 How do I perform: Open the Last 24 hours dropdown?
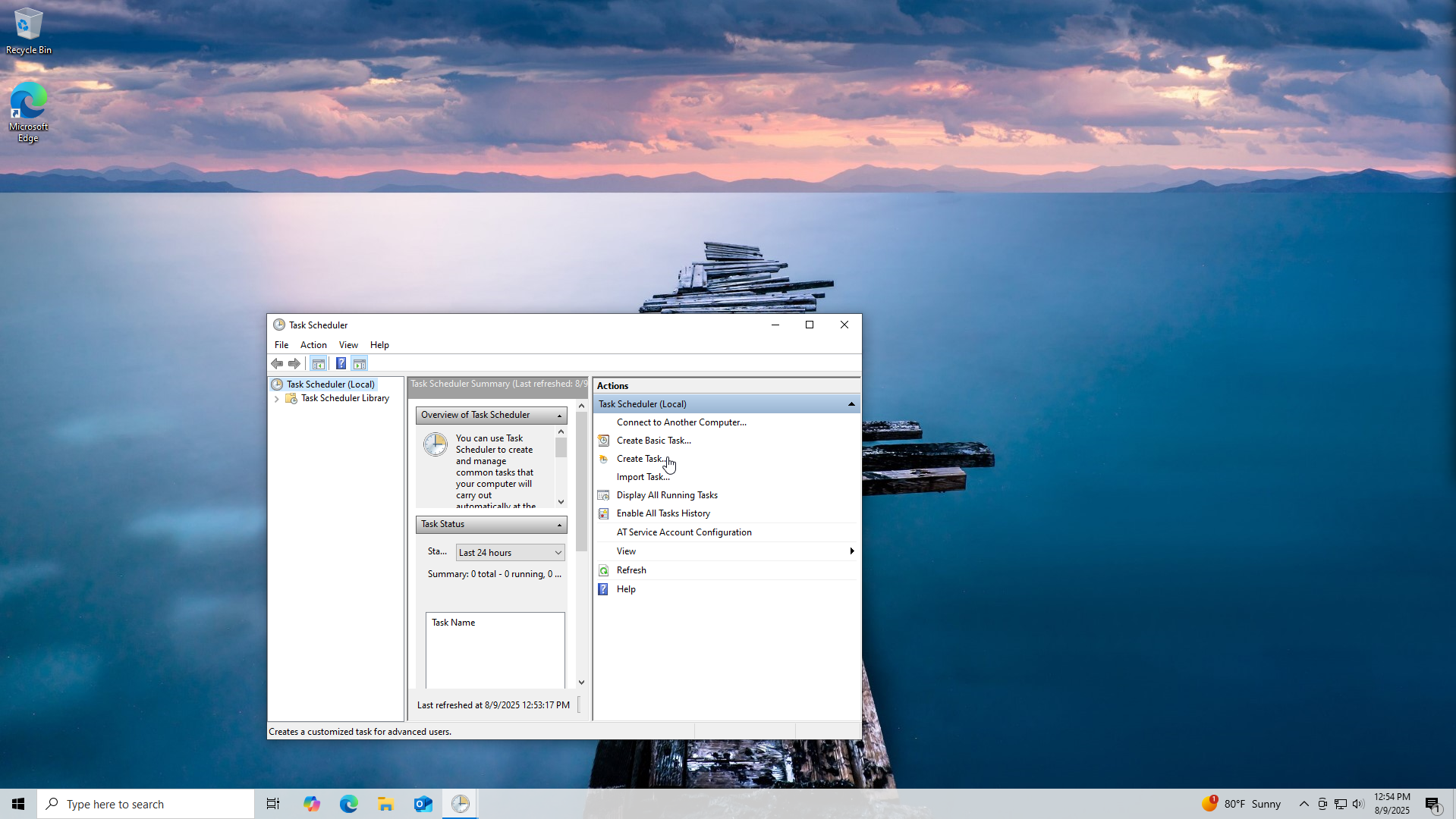511,553
